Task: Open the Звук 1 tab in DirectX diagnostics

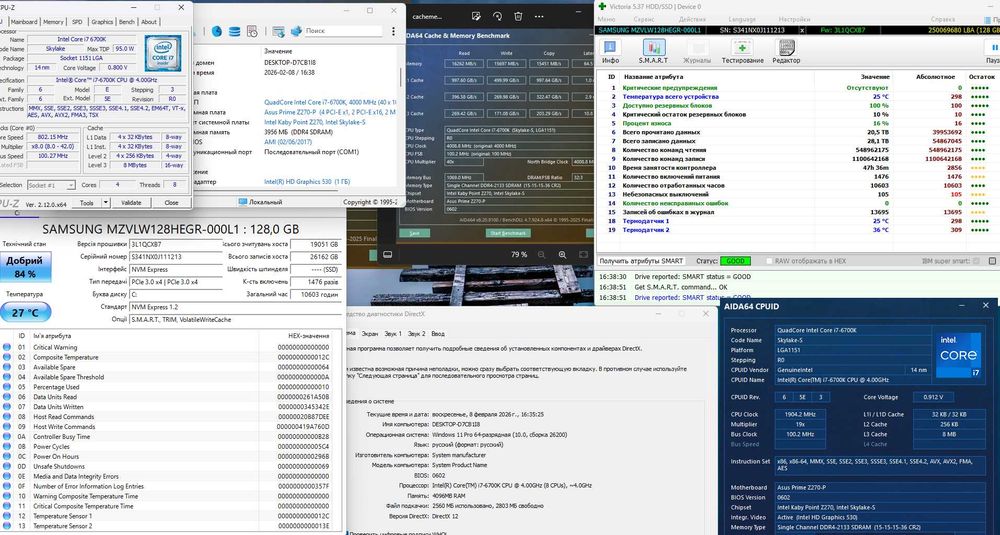Action: (393, 333)
